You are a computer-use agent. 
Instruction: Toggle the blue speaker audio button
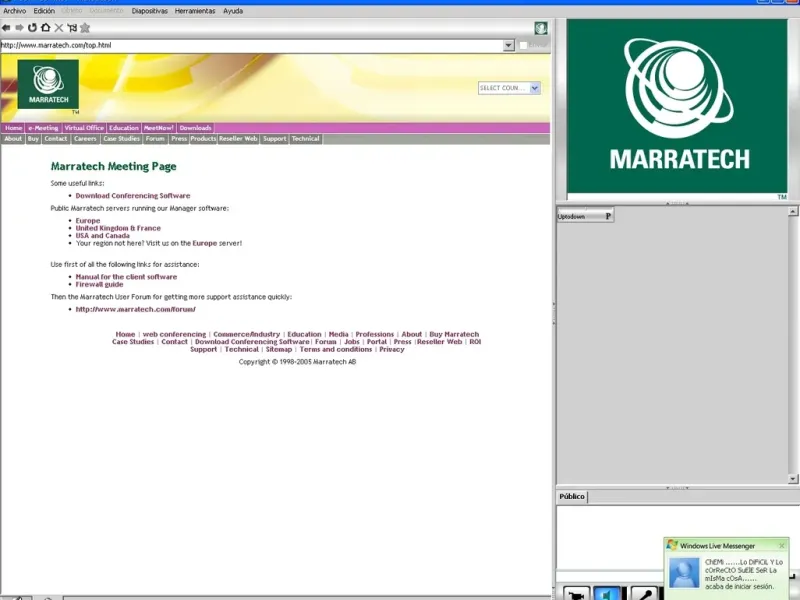(x=607, y=594)
